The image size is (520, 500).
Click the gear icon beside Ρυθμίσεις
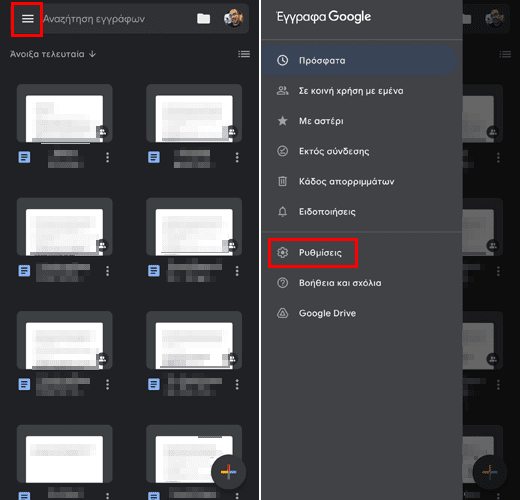click(x=283, y=253)
